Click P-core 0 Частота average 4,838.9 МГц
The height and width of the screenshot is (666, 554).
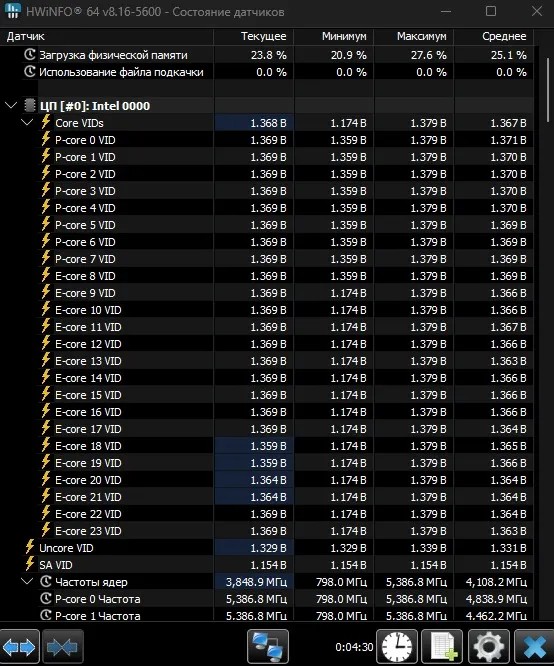pyautogui.click(x=496, y=599)
